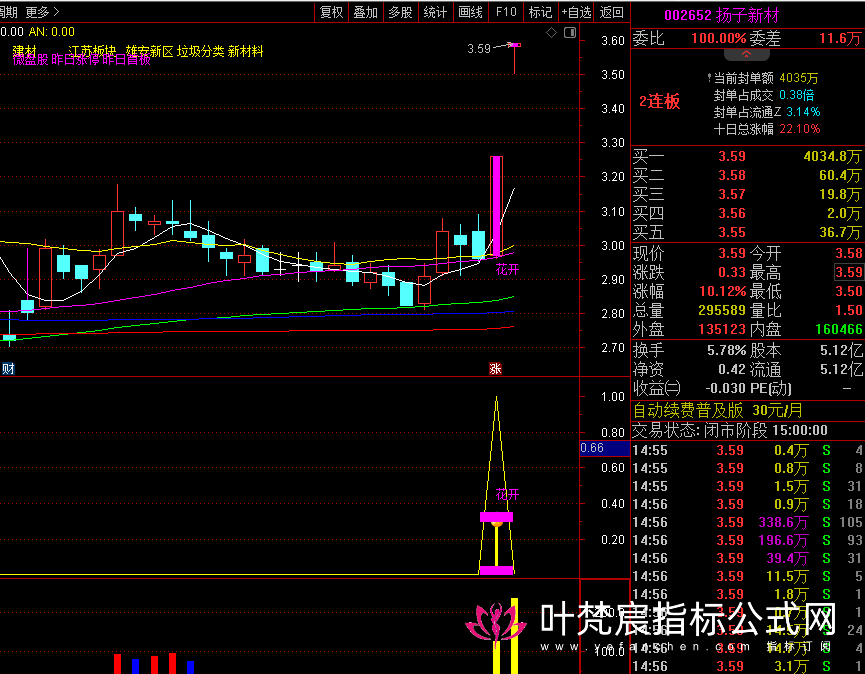
Task: Select the 新材料 concept tag
Action: click(245, 51)
